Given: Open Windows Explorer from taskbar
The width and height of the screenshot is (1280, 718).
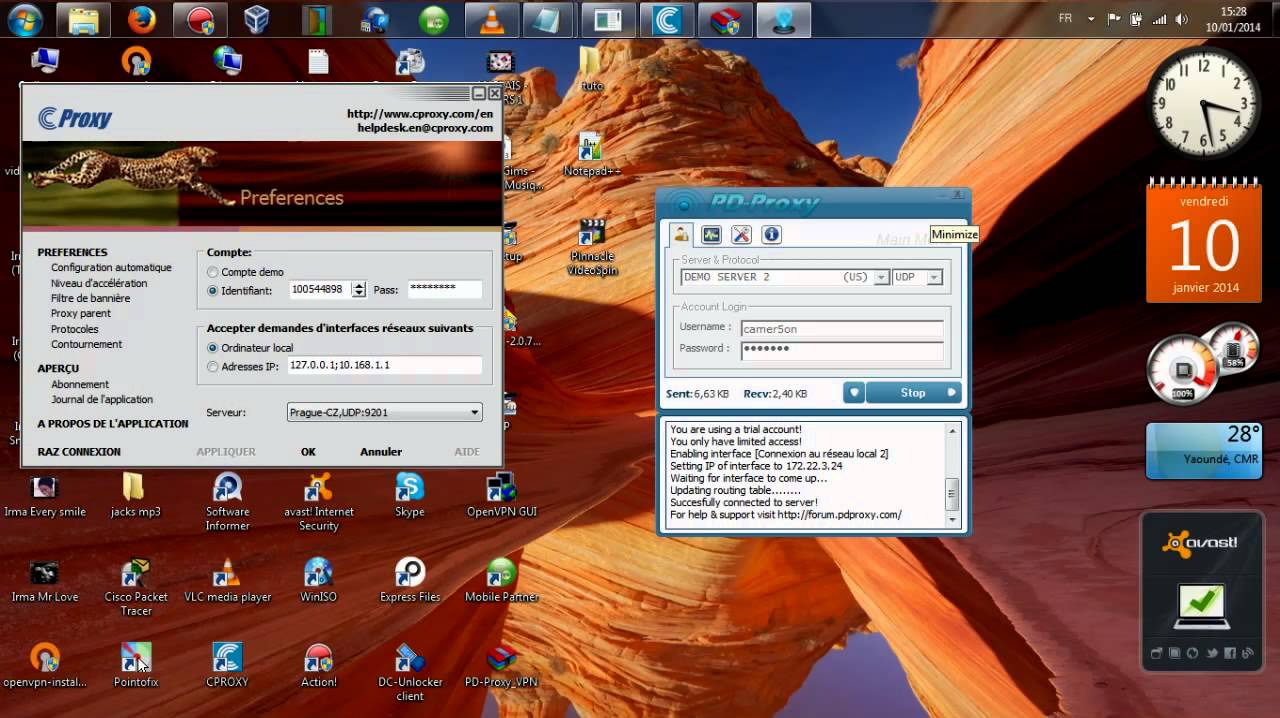Looking at the screenshot, I should pos(83,19).
